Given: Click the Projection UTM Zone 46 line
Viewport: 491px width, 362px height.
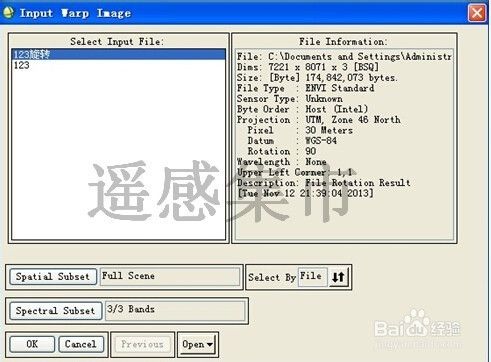Looking at the screenshot, I should click(319, 120).
